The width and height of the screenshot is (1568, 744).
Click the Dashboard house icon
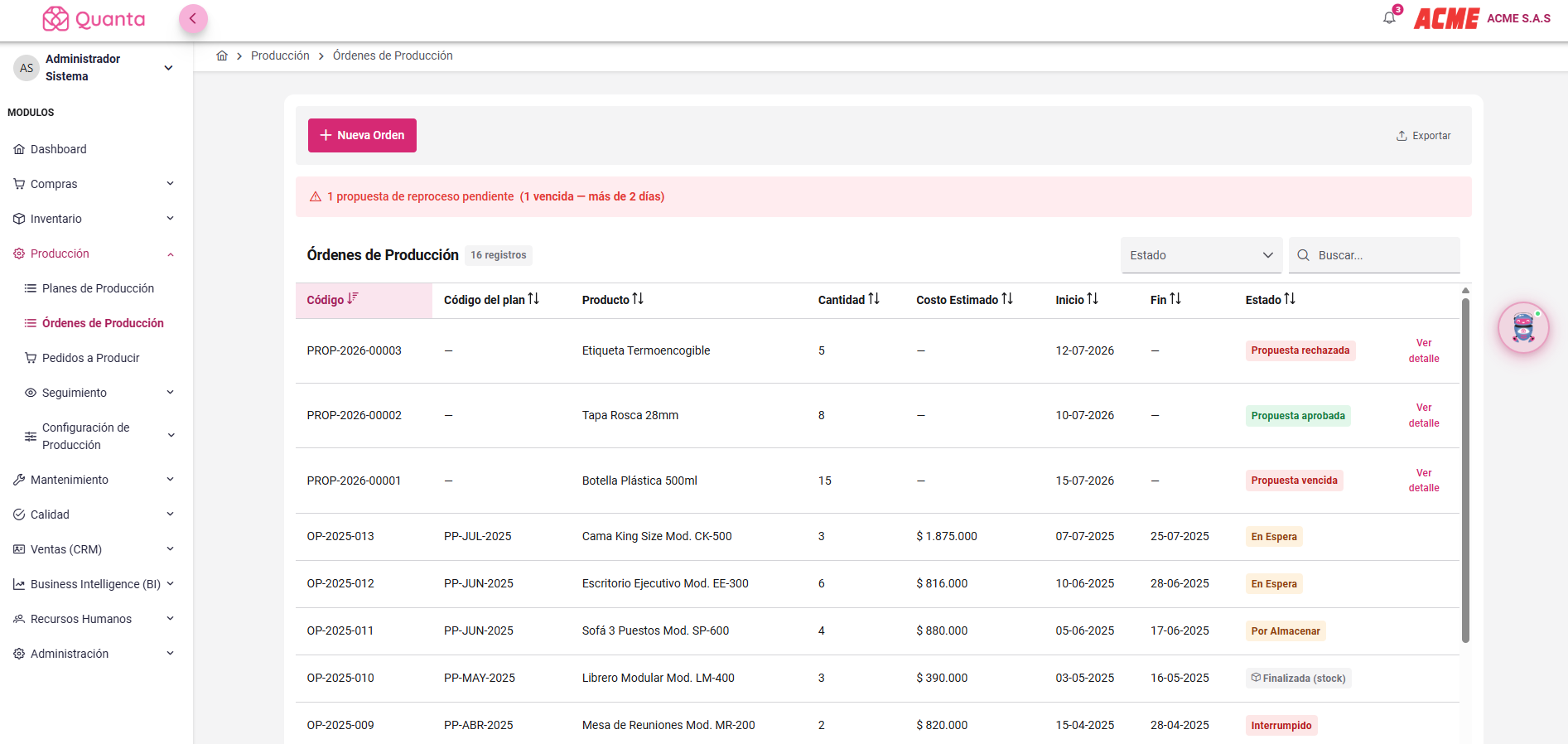(19, 149)
